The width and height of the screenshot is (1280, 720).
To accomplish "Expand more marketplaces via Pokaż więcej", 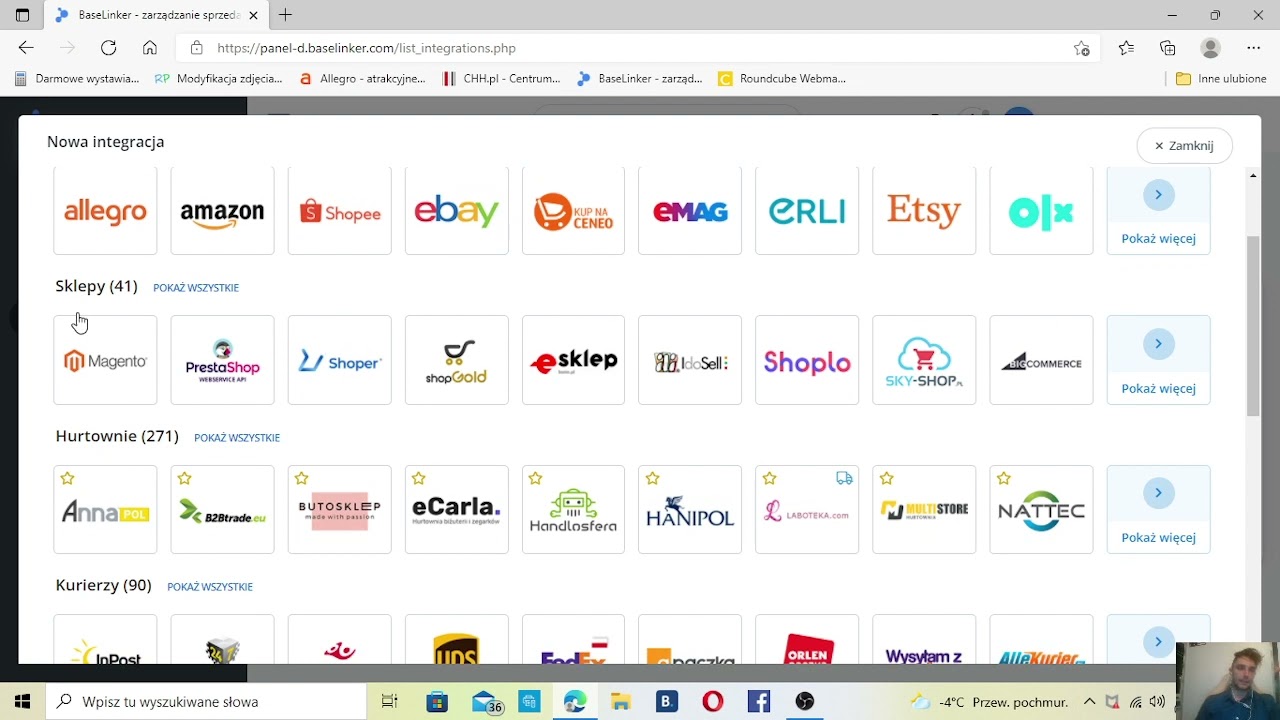I will coord(1158,211).
